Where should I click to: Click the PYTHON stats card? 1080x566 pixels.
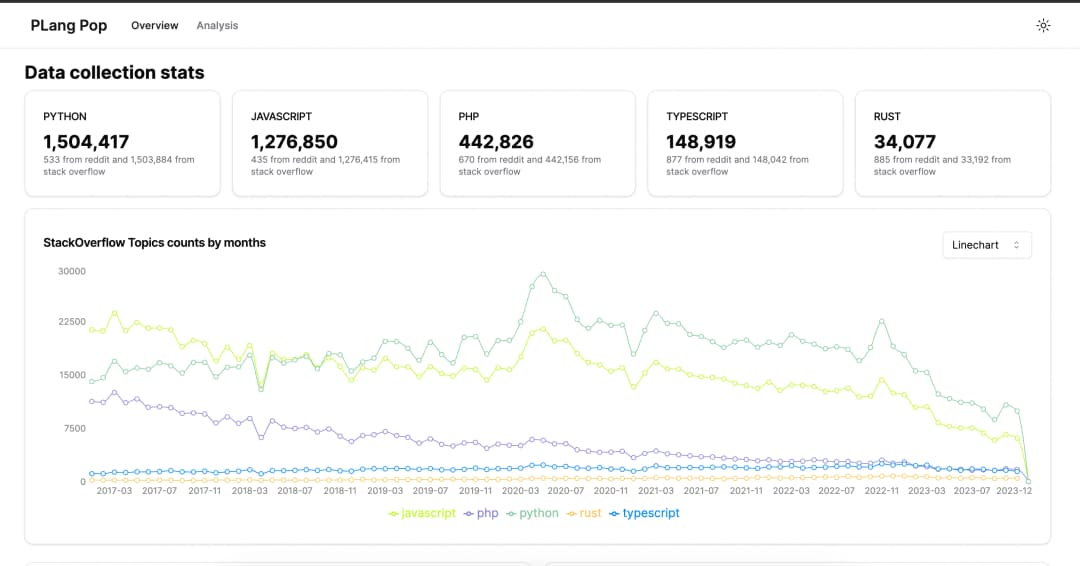(122, 143)
